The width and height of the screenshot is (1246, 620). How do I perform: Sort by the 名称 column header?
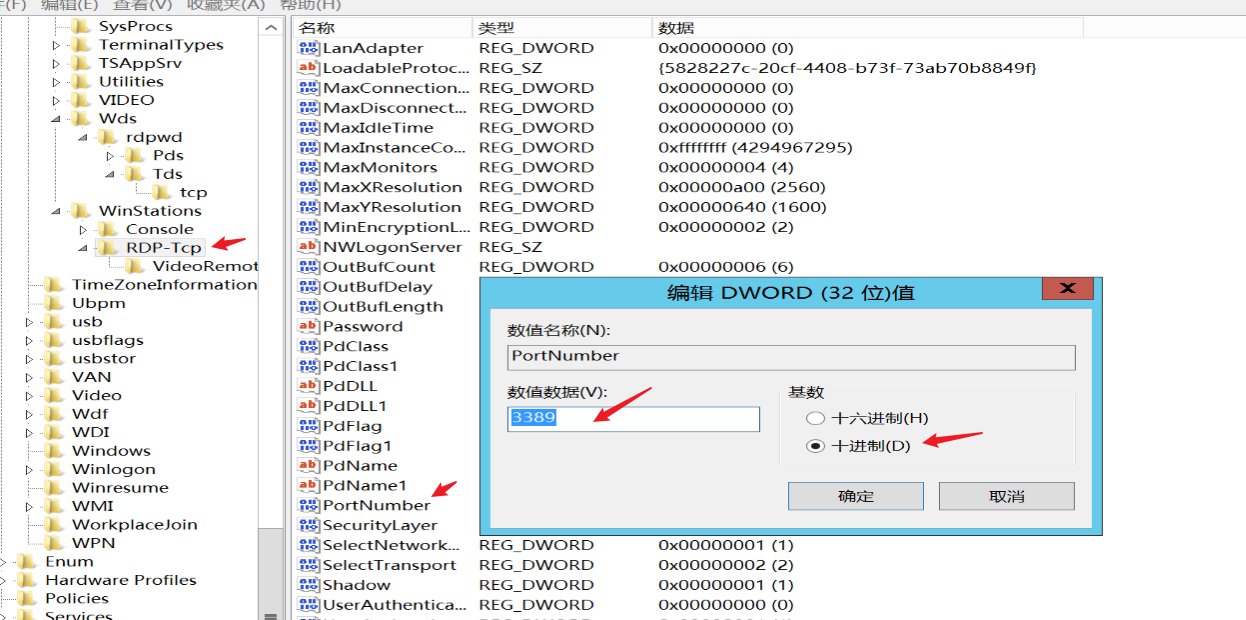382,28
